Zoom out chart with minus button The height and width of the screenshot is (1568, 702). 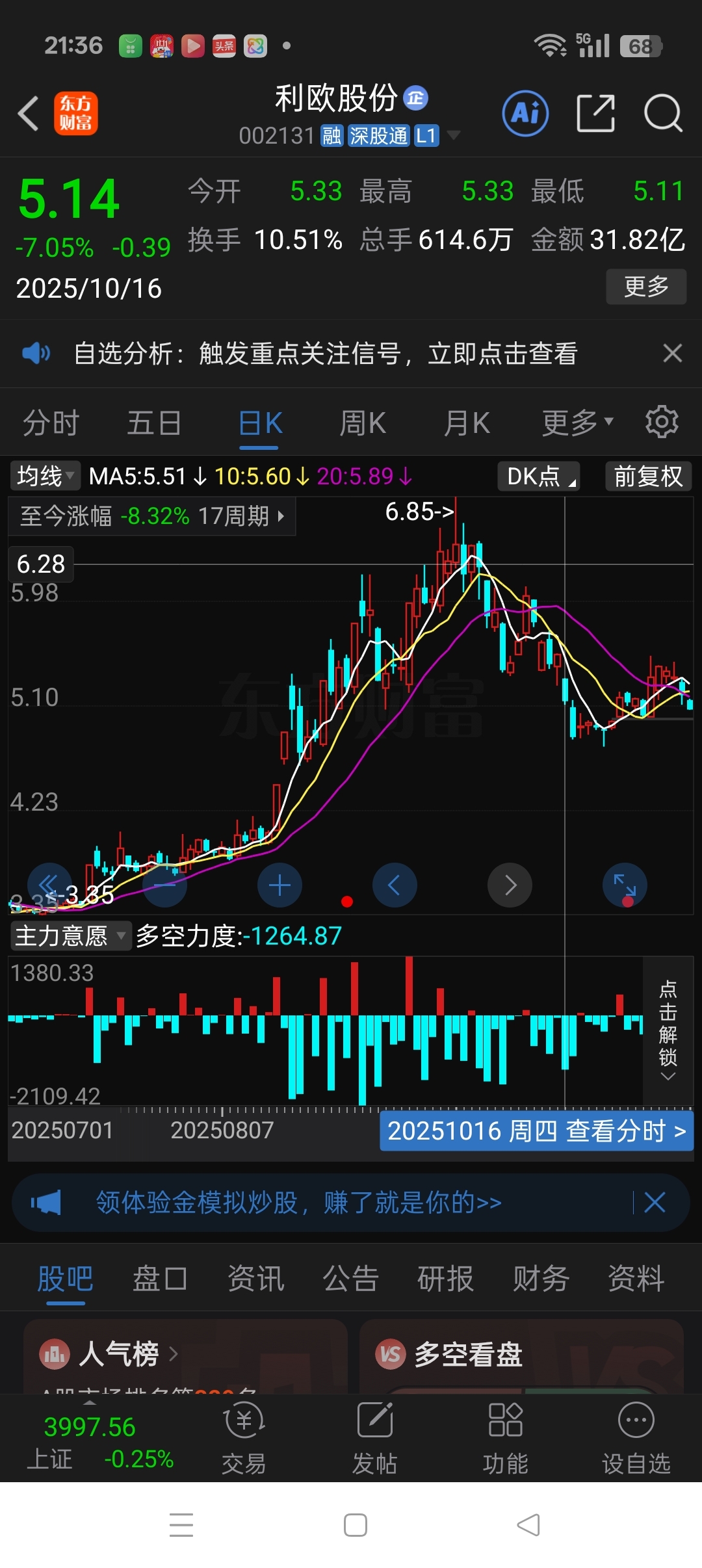click(x=164, y=885)
